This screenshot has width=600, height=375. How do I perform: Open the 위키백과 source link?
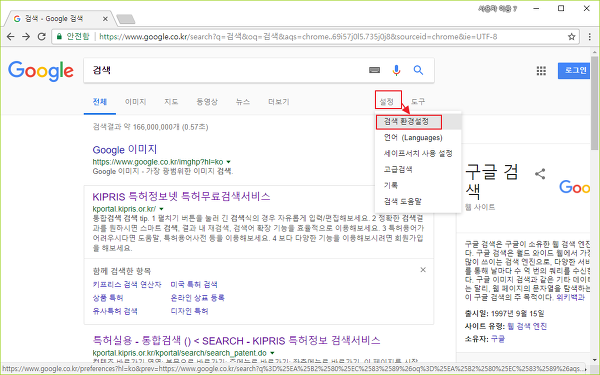[570, 297]
